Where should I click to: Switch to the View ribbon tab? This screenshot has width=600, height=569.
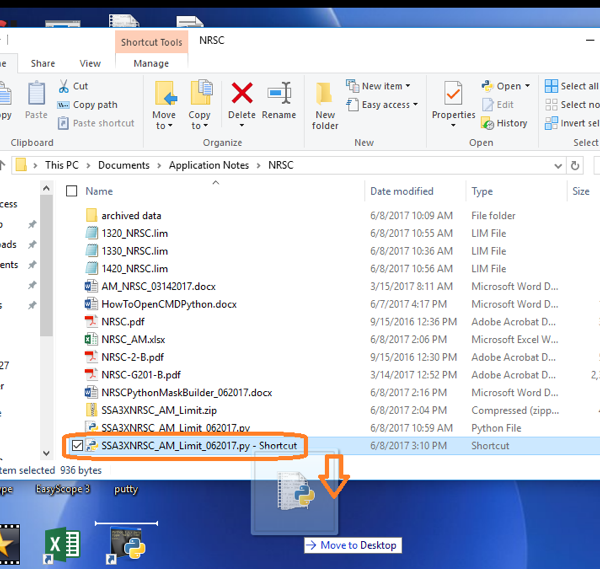pos(90,63)
